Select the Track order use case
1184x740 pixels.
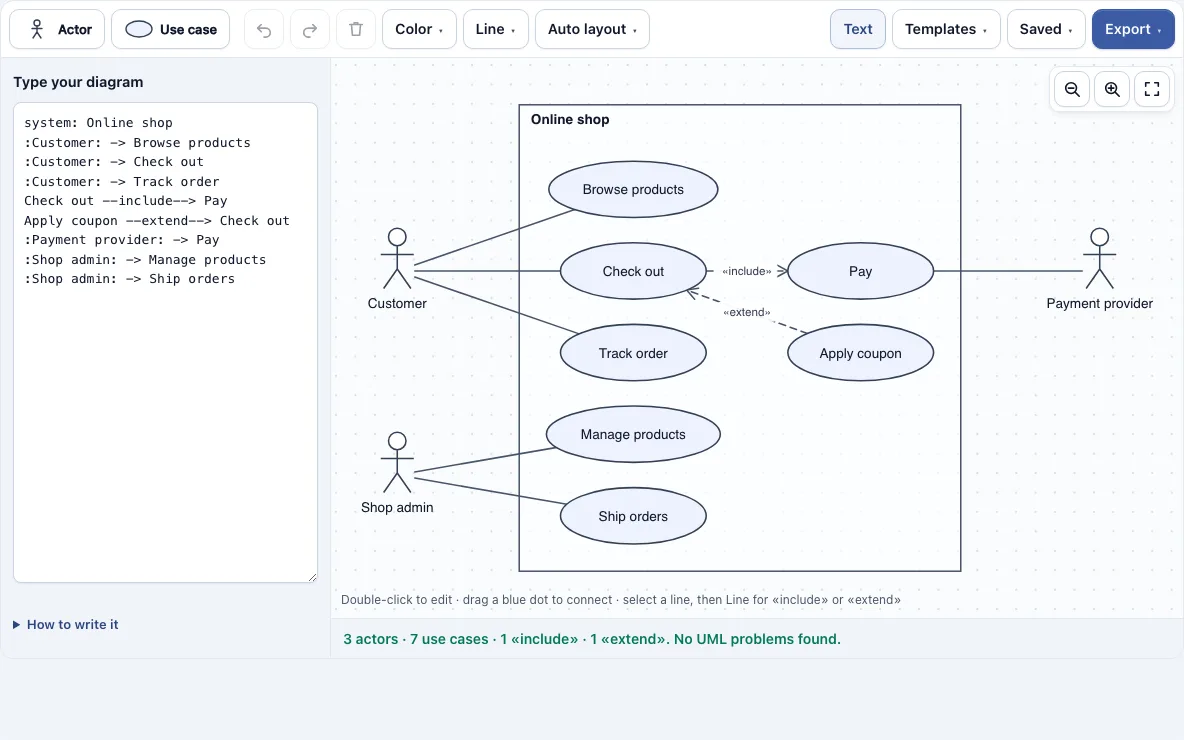[633, 353]
